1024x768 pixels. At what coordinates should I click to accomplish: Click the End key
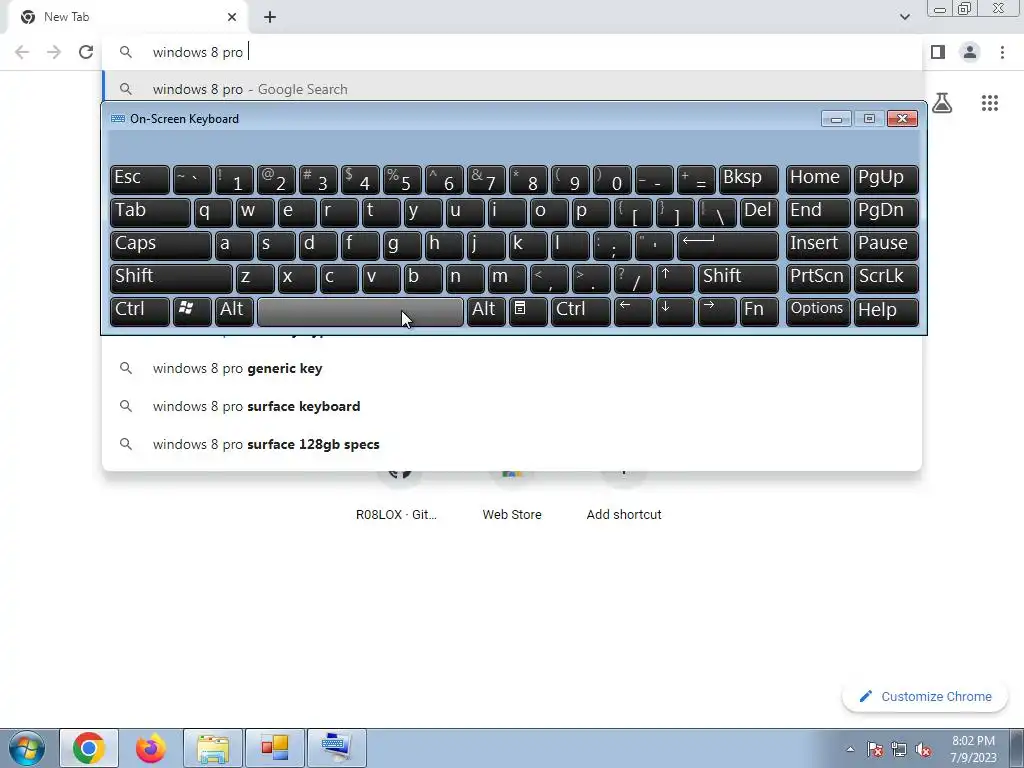pos(818,212)
